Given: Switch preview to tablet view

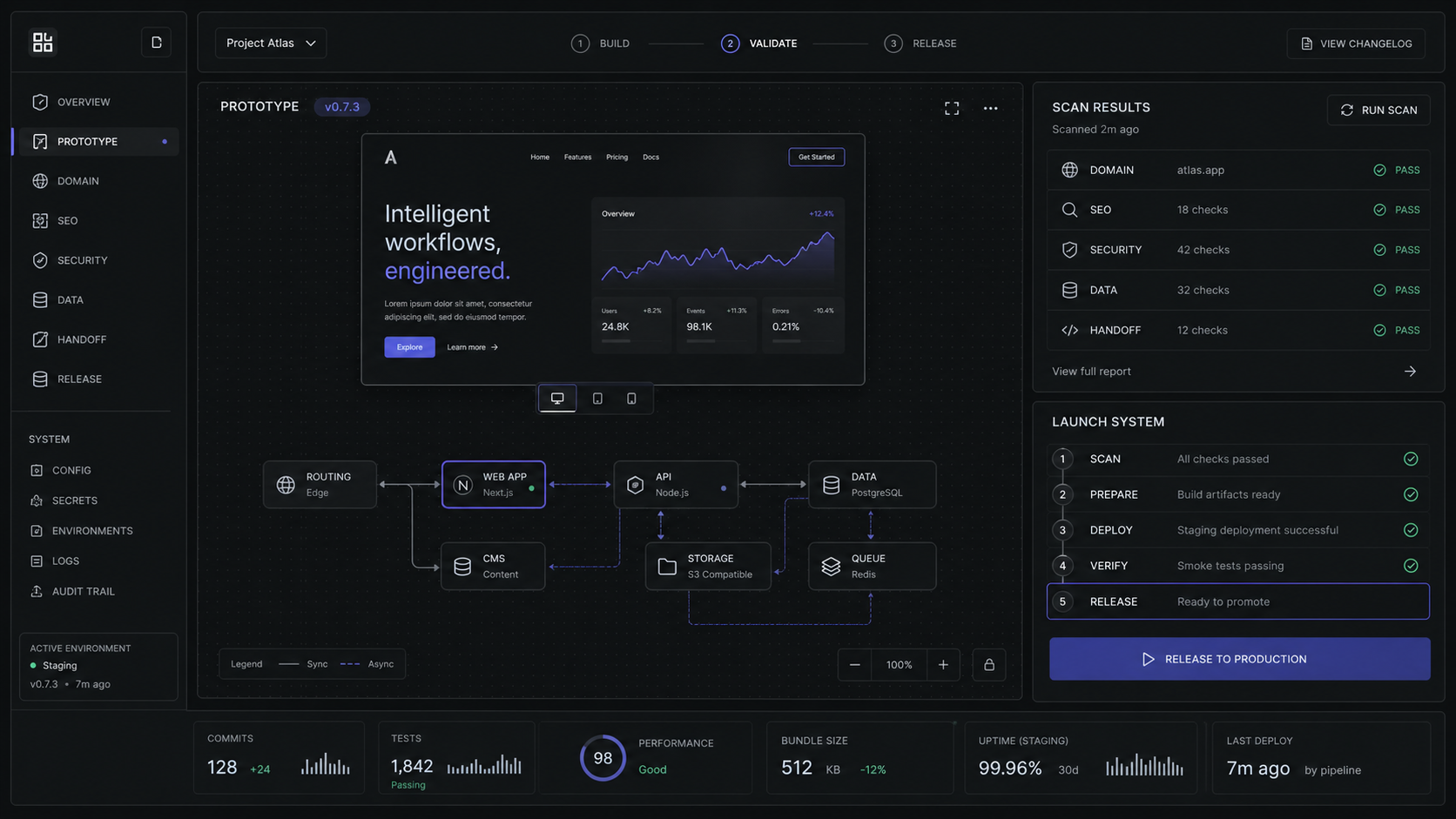Looking at the screenshot, I should coord(597,399).
